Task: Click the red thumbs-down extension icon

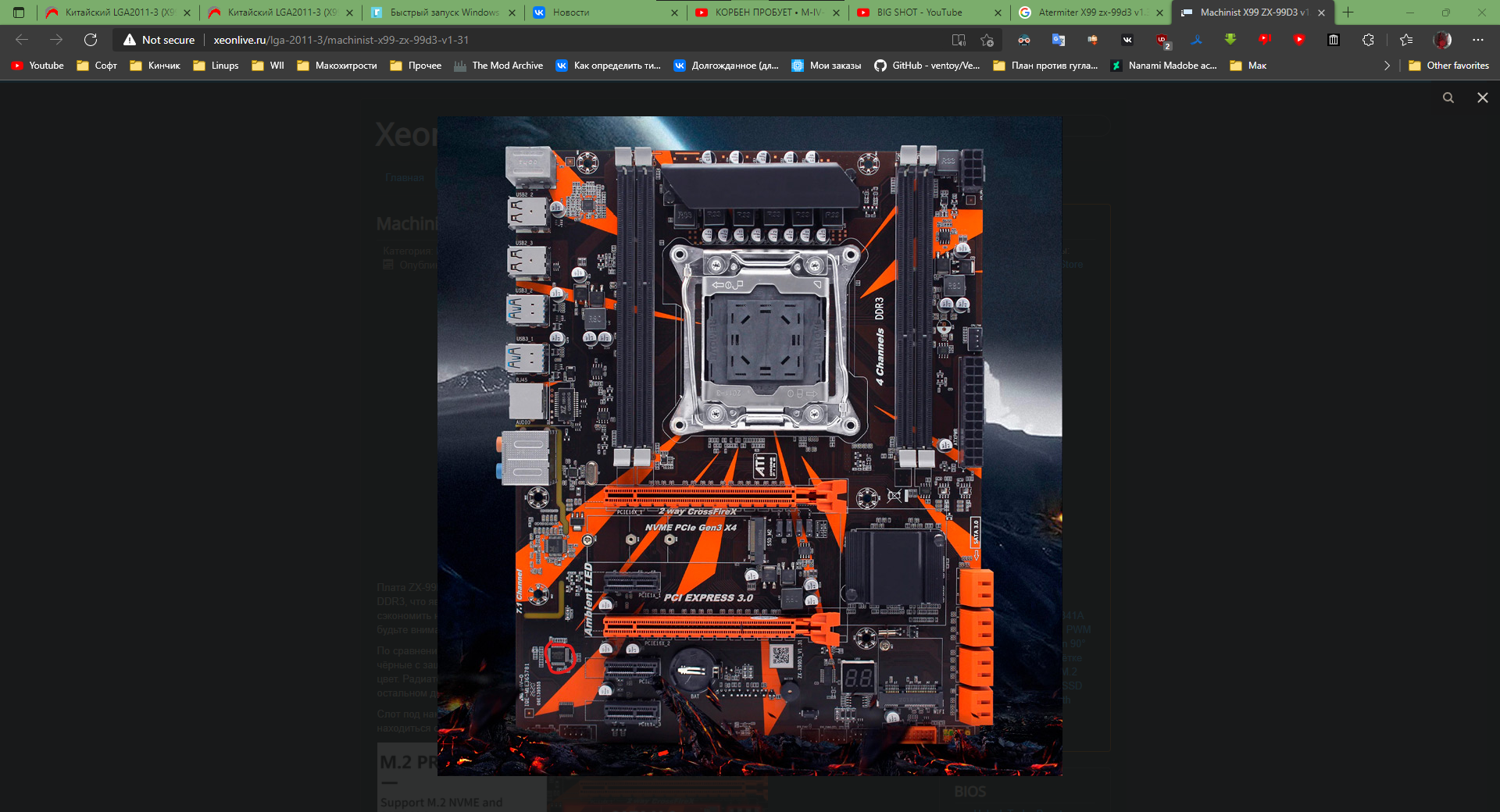Action: click(x=1265, y=40)
